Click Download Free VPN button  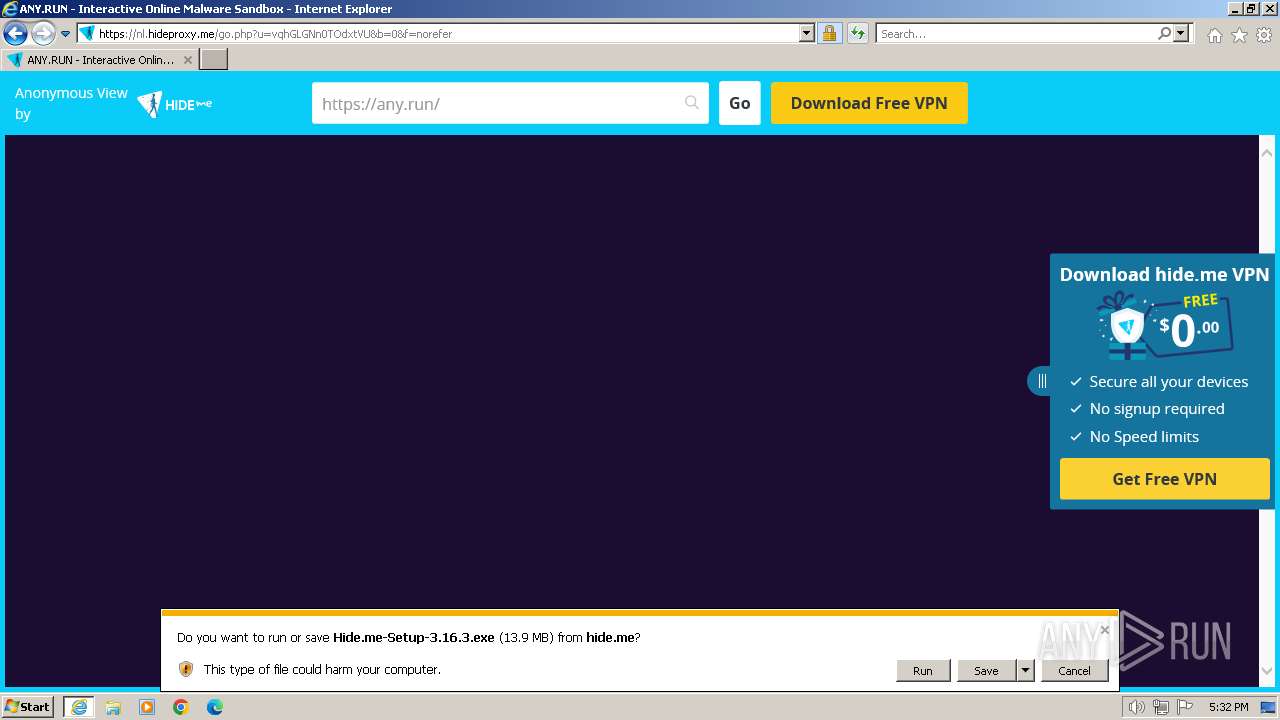tap(869, 103)
